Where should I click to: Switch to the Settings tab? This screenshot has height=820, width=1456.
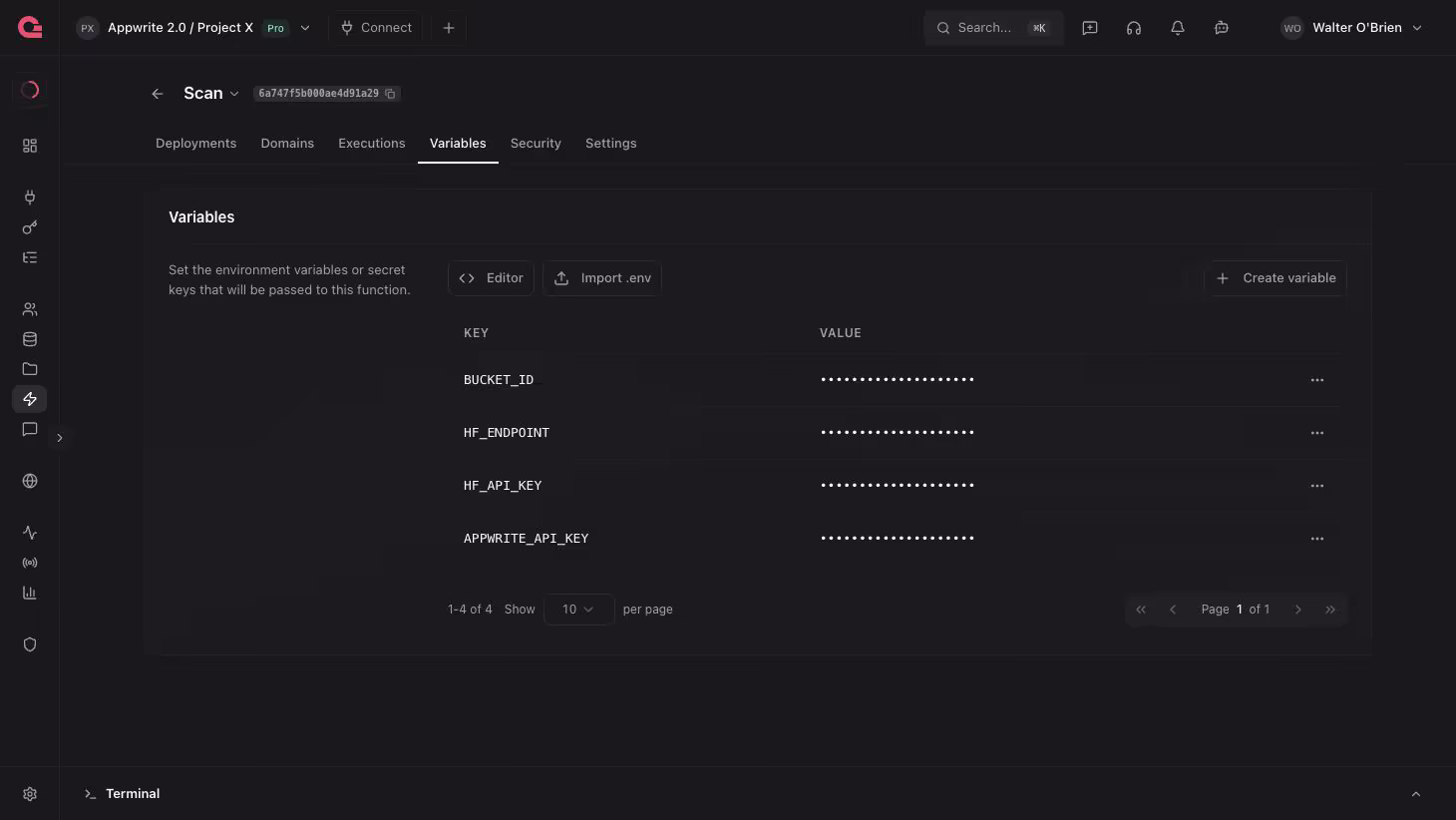point(611,144)
